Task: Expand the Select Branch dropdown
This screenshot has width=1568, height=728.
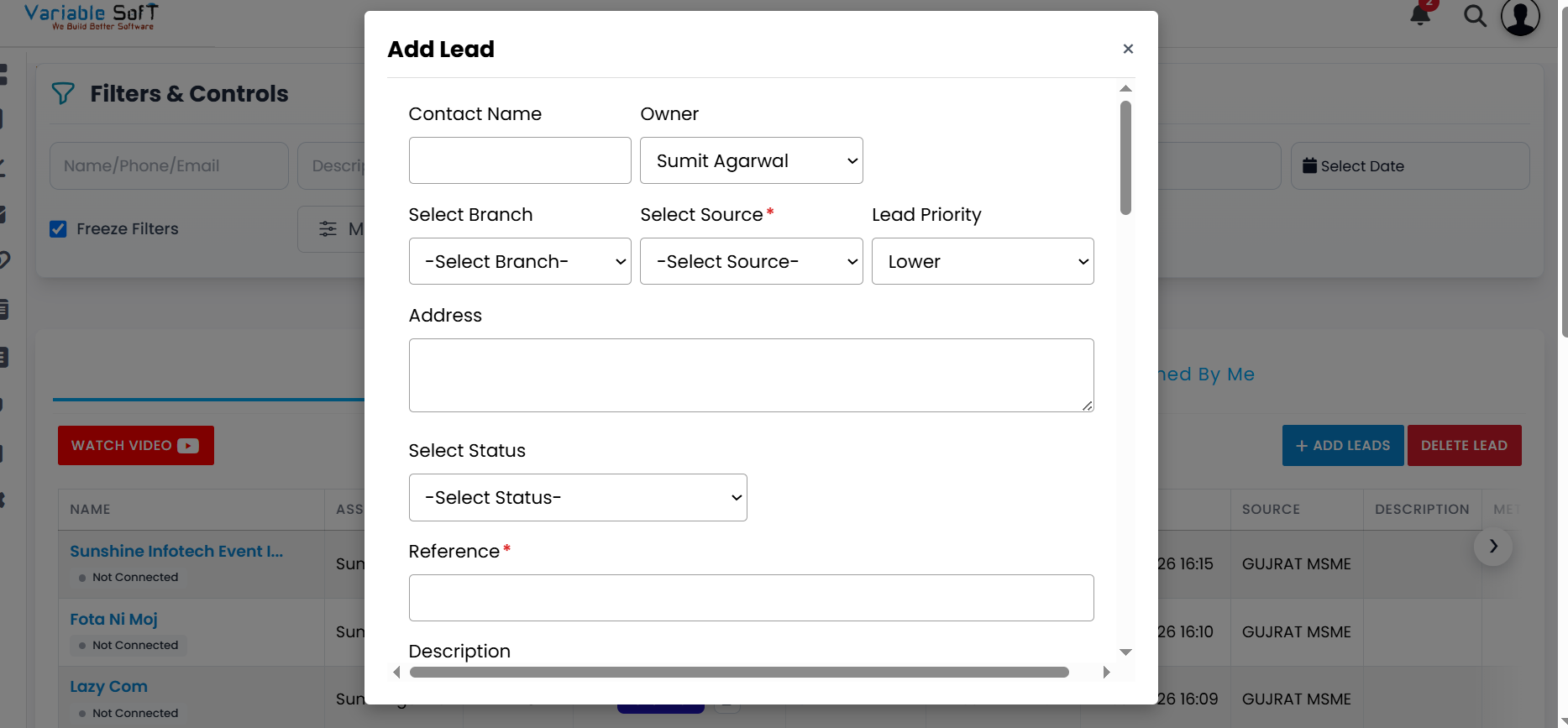Action: pos(520,261)
